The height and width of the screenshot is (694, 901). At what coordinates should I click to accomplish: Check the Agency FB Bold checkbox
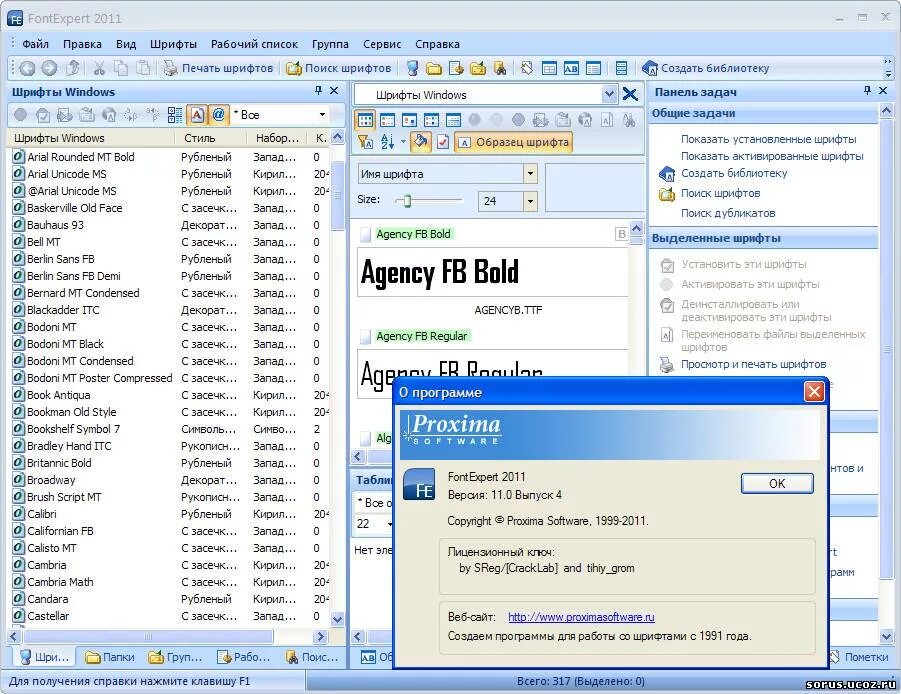(365, 234)
